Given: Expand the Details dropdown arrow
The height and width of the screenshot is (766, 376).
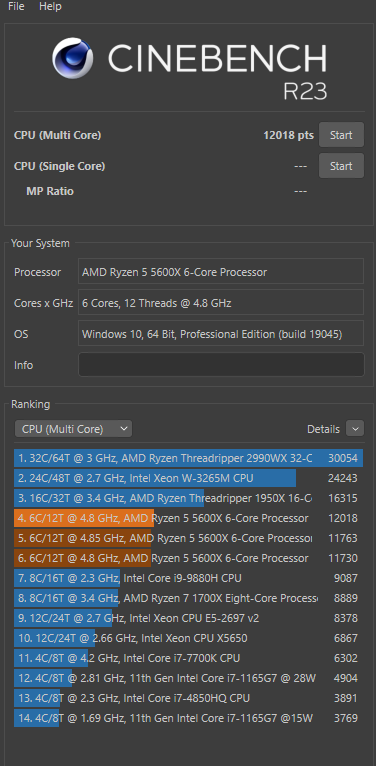Looking at the screenshot, I should (x=355, y=428).
